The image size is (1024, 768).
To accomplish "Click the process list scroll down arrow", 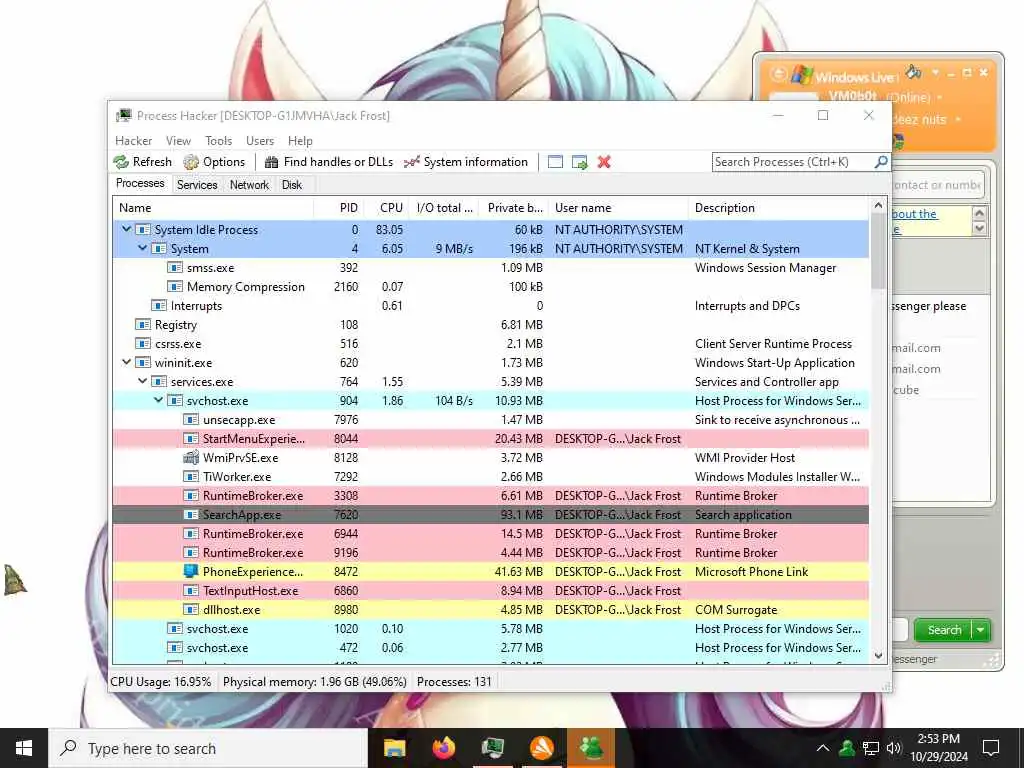I will coord(878,656).
